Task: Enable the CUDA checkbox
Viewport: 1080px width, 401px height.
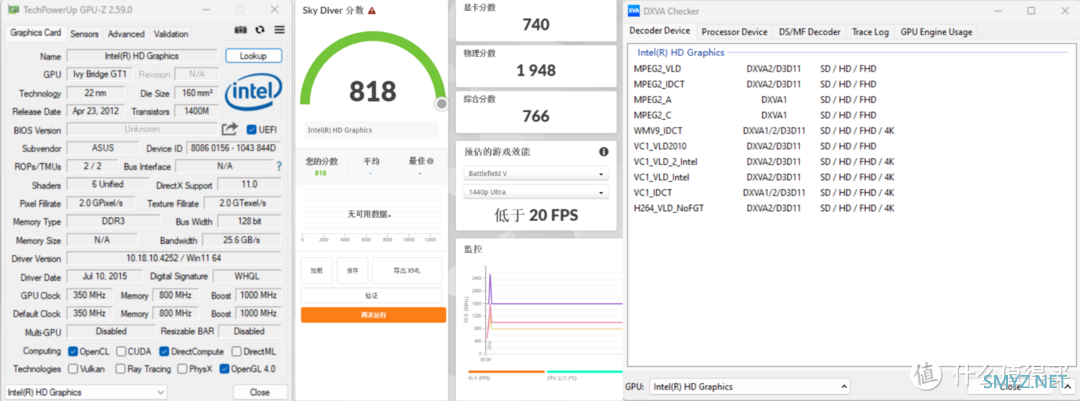Action: tap(121, 351)
